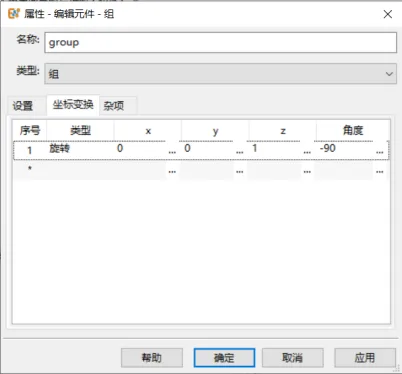Open the 类型 dropdown showing 组
This screenshot has height=374, width=402.
pos(220,74)
